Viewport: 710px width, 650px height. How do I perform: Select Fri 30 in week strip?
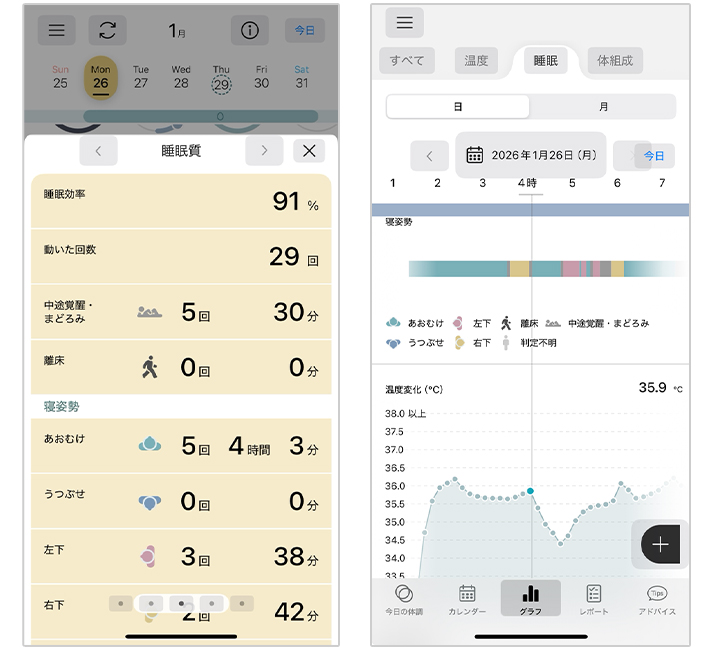pos(261,77)
